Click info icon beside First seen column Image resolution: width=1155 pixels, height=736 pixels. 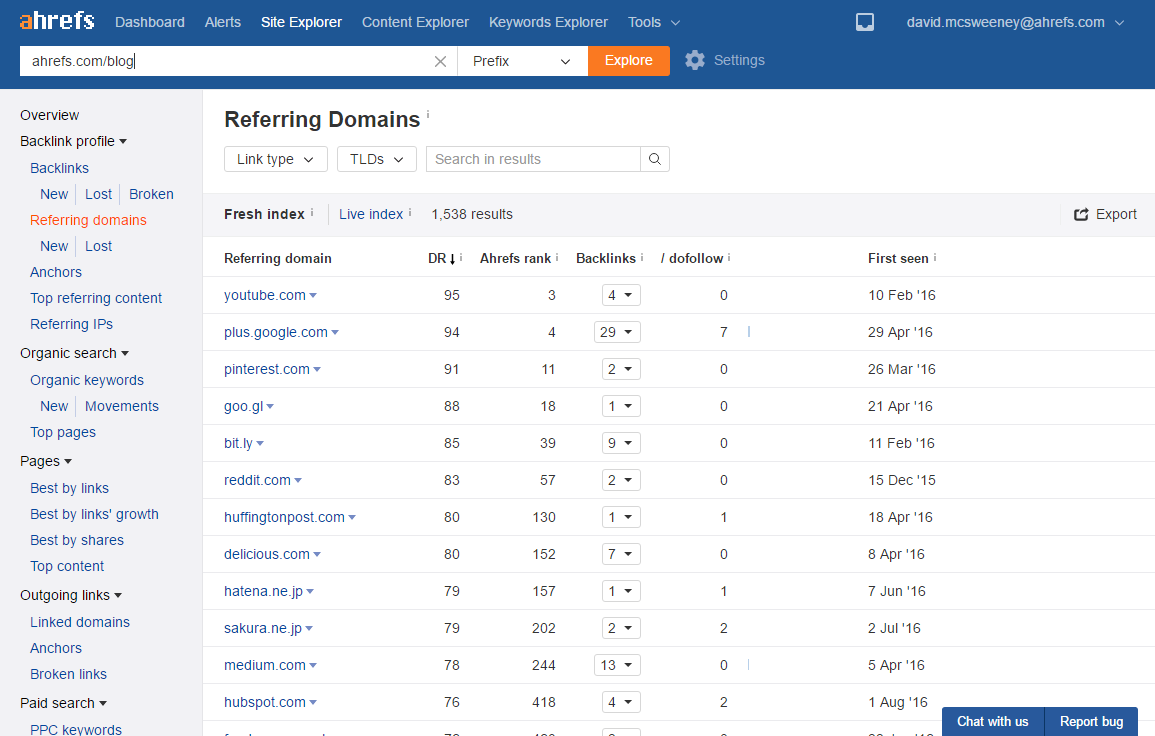coord(935,257)
